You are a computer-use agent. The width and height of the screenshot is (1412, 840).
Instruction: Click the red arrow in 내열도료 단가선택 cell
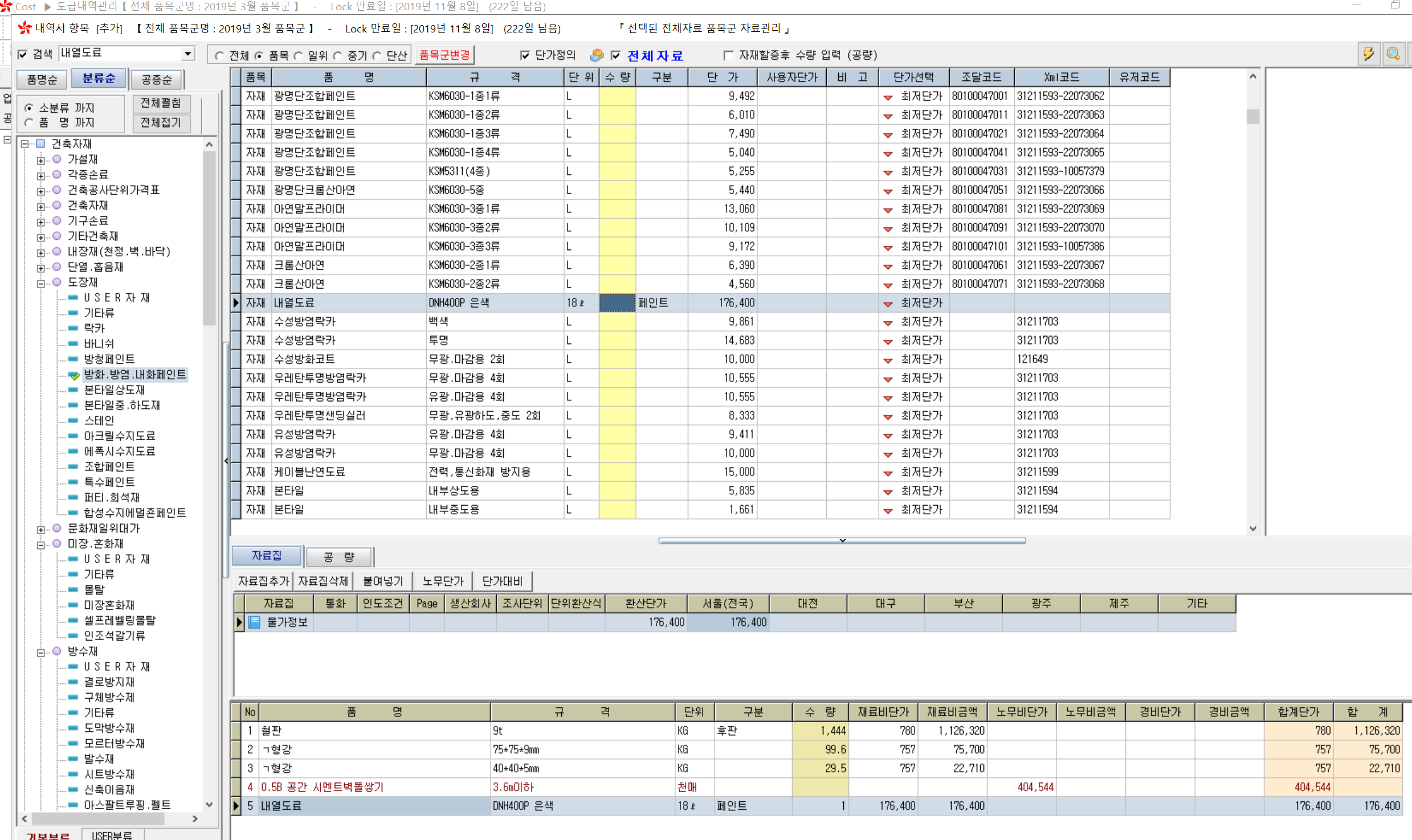pos(887,304)
